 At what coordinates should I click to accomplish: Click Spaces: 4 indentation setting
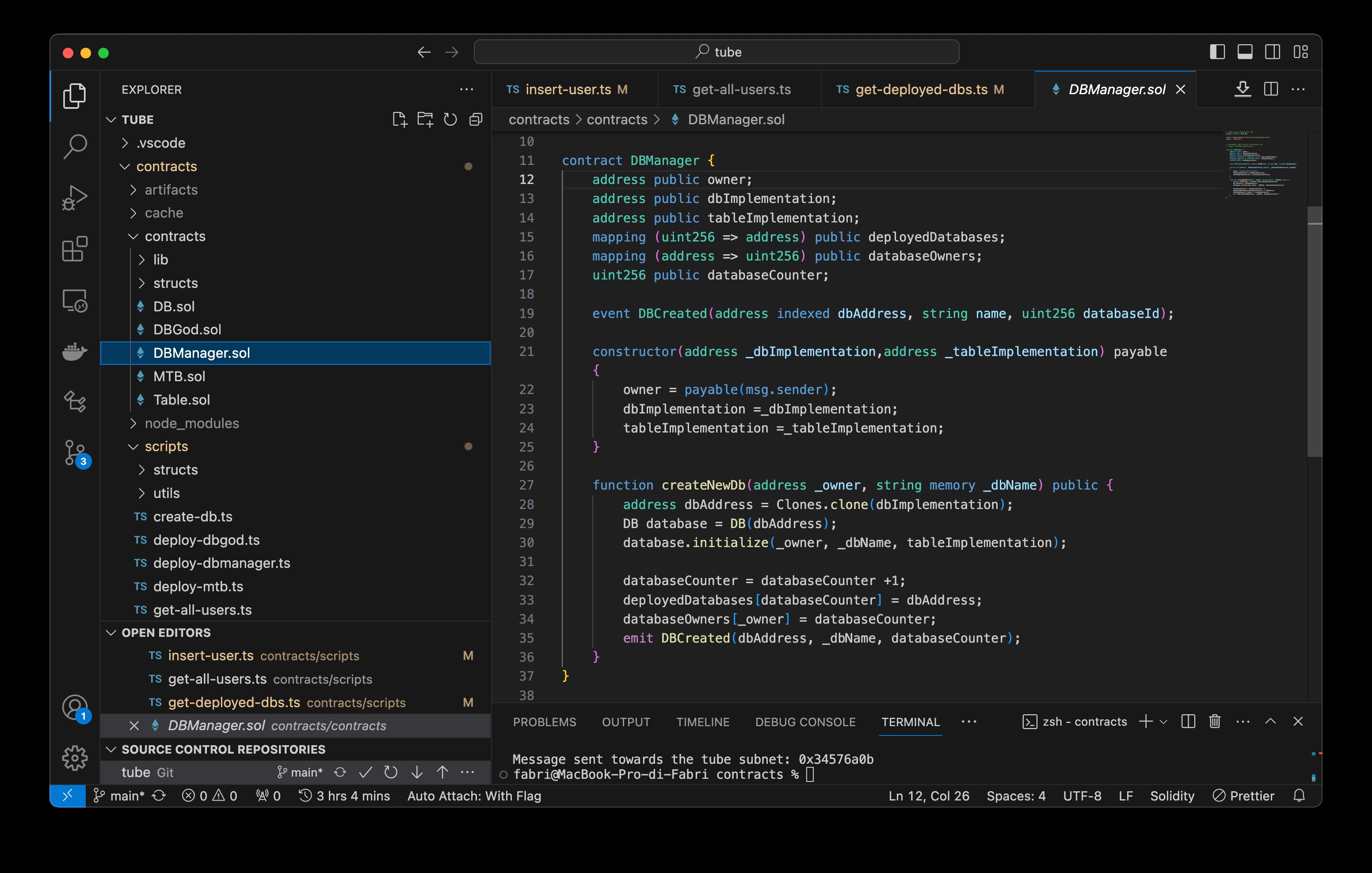pos(1016,796)
